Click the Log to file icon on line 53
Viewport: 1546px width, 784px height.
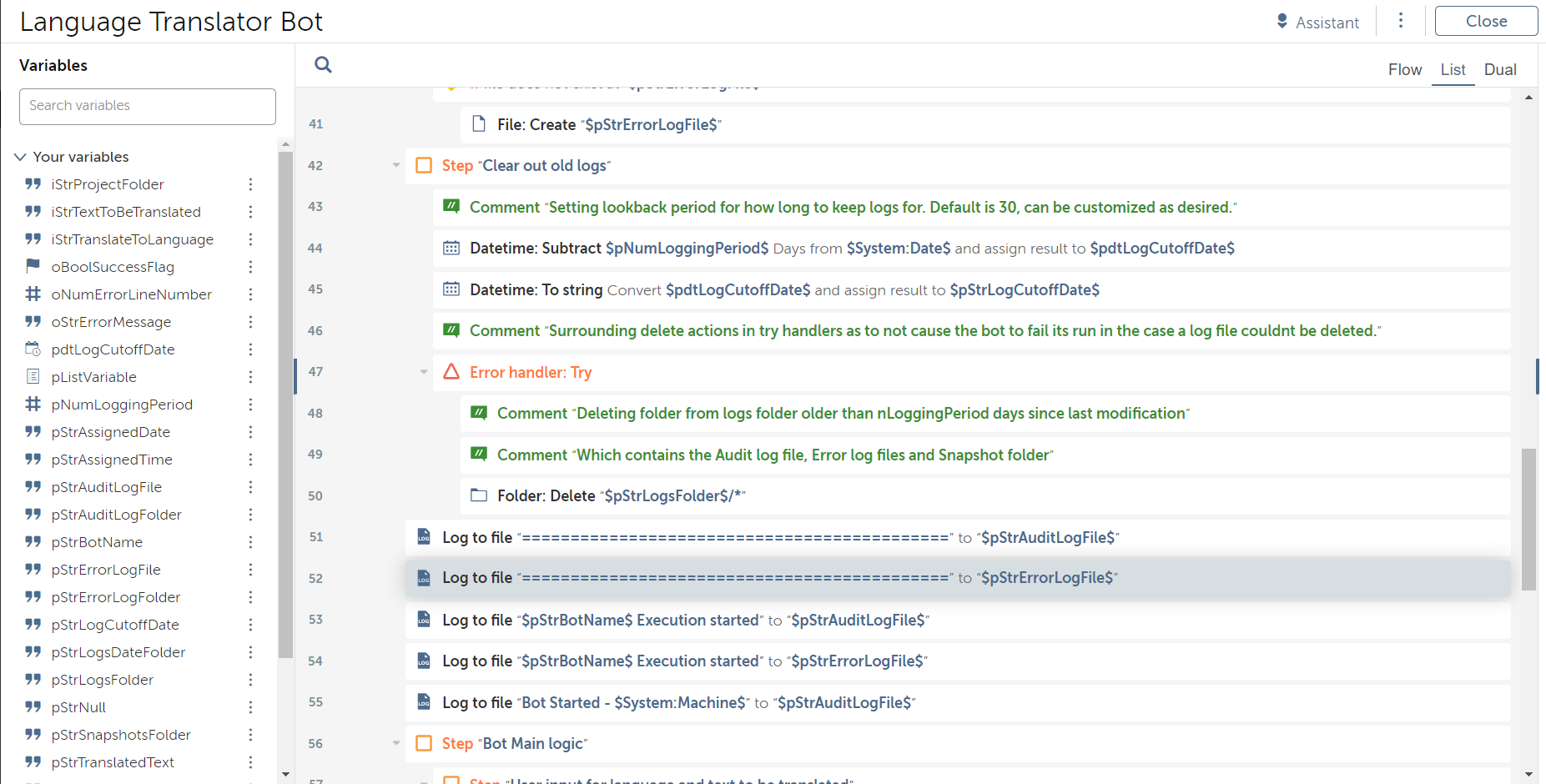(424, 620)
